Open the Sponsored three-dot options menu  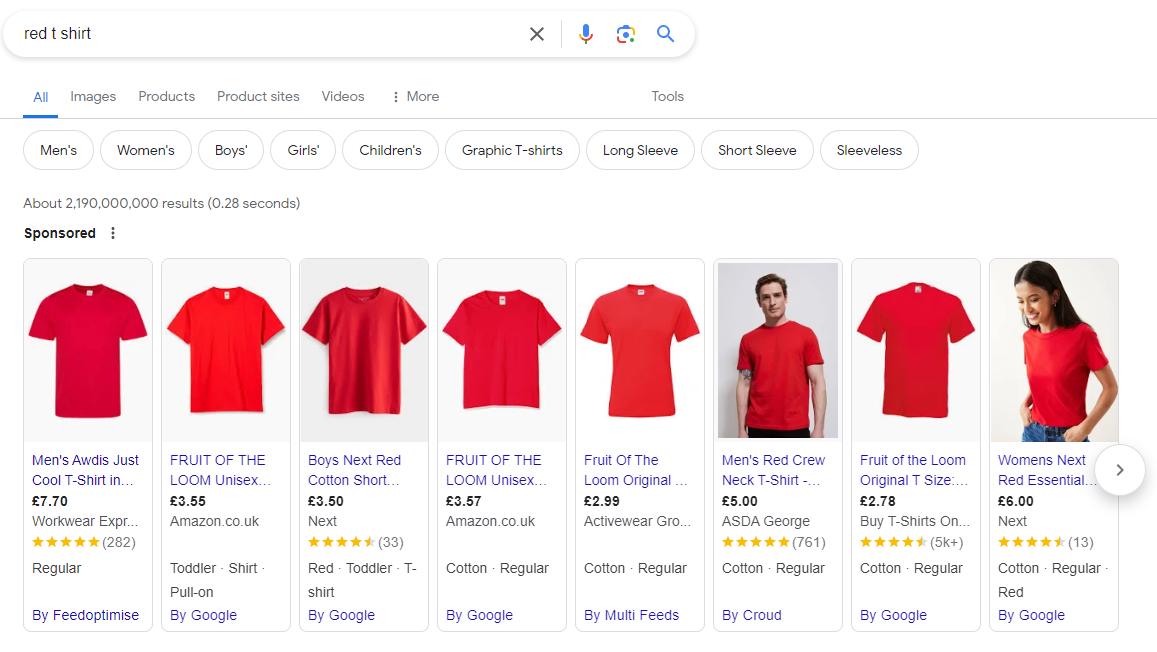point(113,233)
